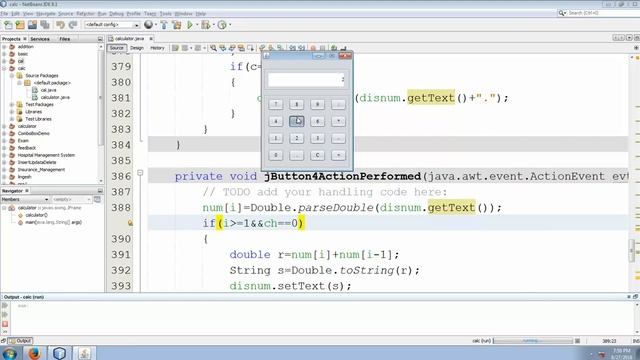Click the Debug Project toolbar icon
This screenshot has width=640, height=360.
205,25
